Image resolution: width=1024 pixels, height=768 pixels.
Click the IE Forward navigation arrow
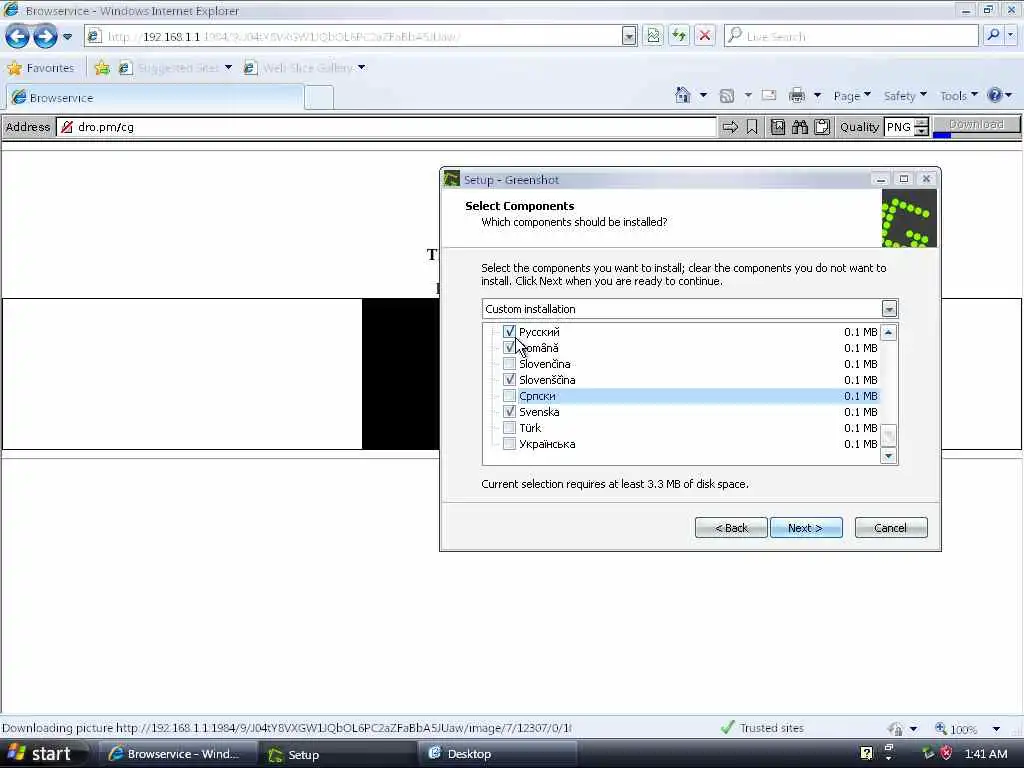pyautogui.click(x=45, y=36)
